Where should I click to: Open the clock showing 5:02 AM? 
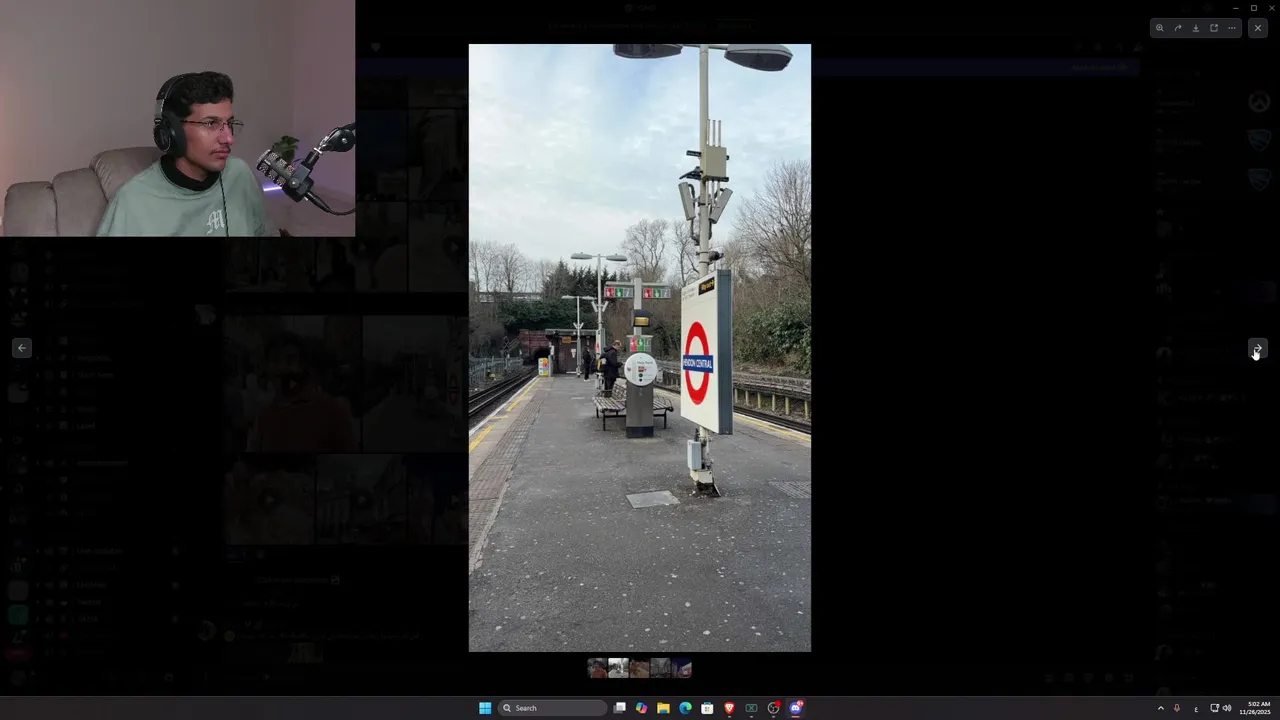(1255, 708)
